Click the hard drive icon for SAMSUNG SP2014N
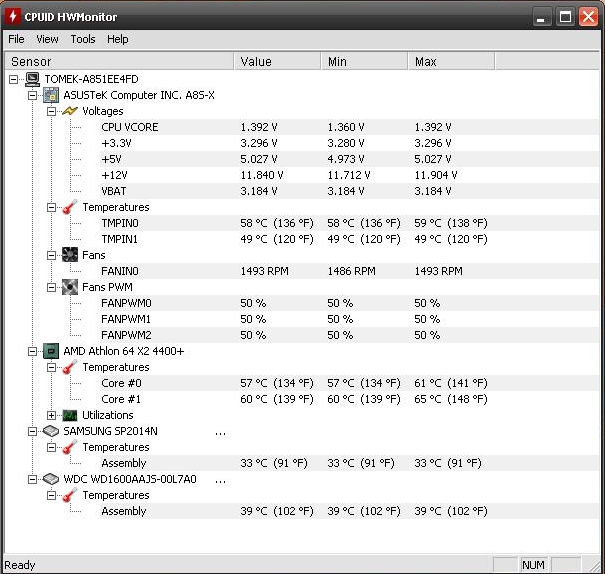Image resolution: width=605 pixels, height=574 pixels. tap(51, 431)
